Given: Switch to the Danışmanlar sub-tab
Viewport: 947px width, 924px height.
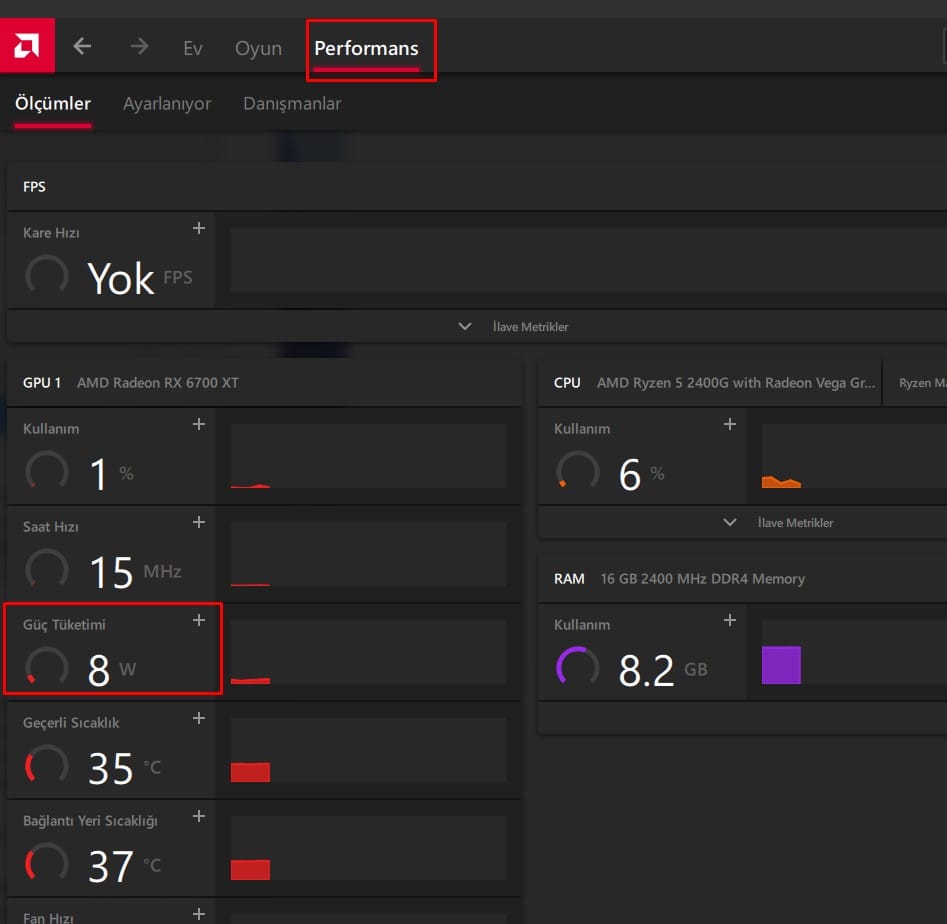Looking at the screenshot, I should 292,104.
